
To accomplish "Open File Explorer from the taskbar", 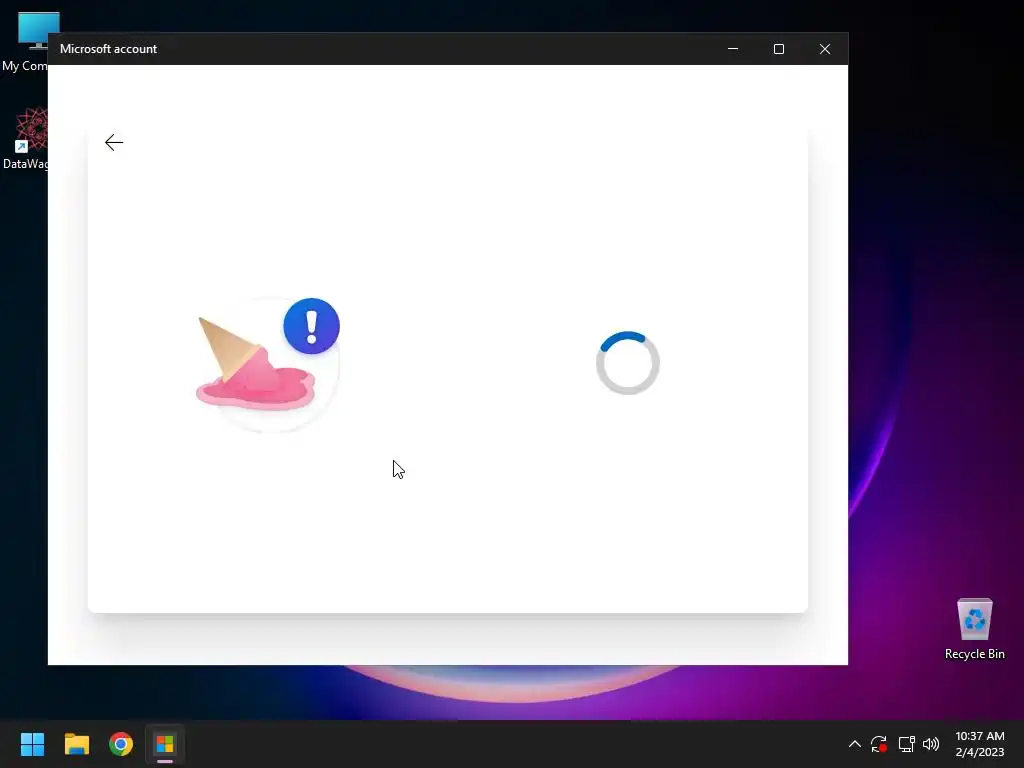I will click(x=76, y=744).
